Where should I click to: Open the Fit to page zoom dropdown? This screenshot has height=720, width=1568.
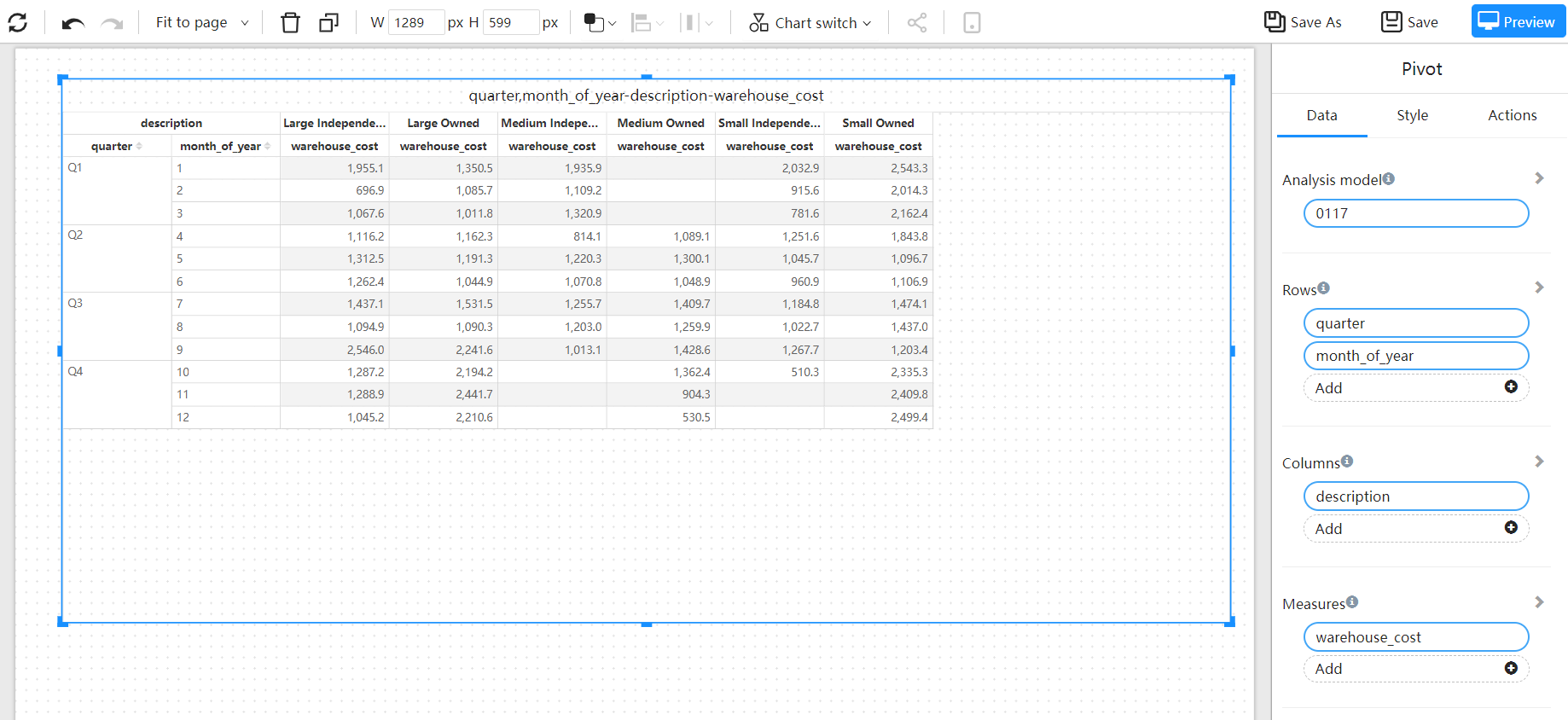(x=202, y=22)
